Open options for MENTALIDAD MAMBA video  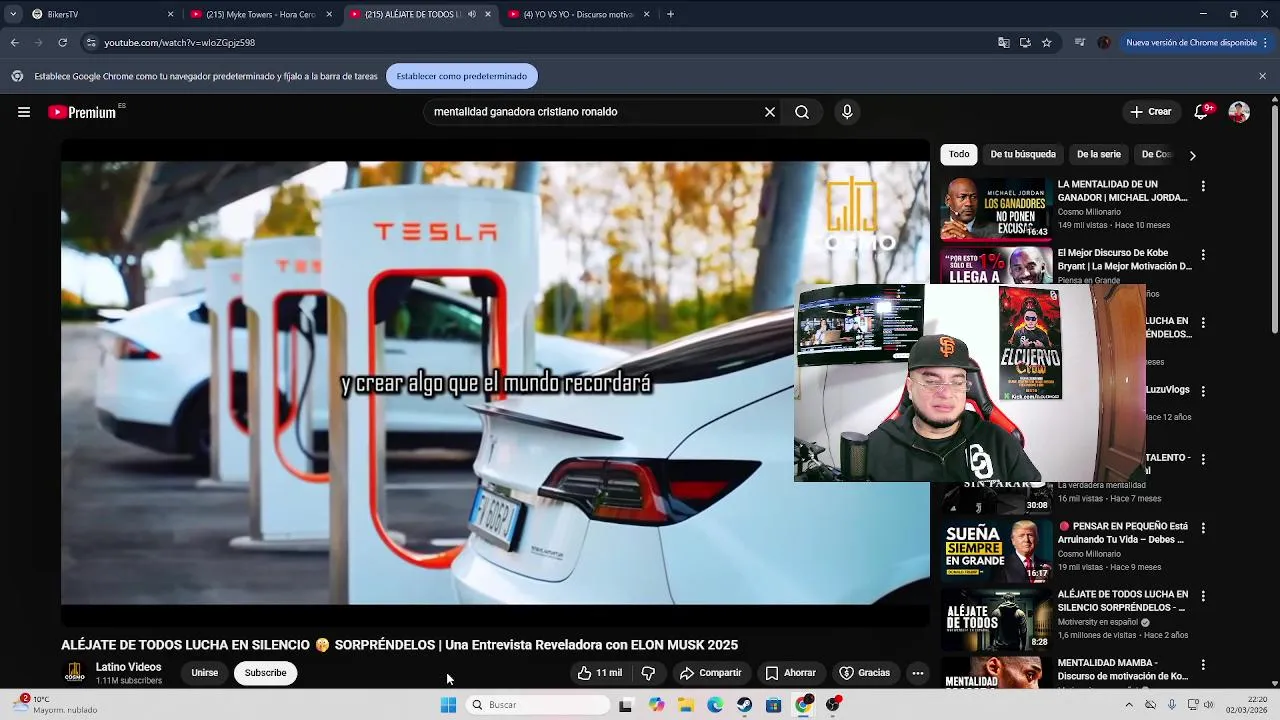pos(1203,664)
